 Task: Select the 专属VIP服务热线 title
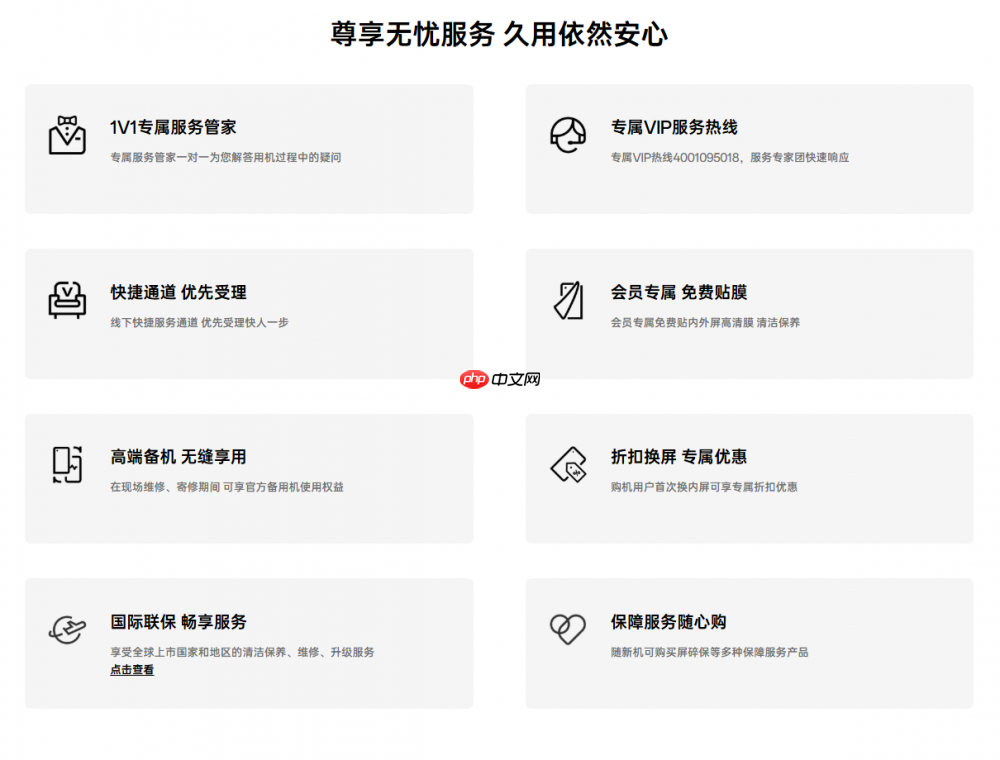click(x=674, y=127)
